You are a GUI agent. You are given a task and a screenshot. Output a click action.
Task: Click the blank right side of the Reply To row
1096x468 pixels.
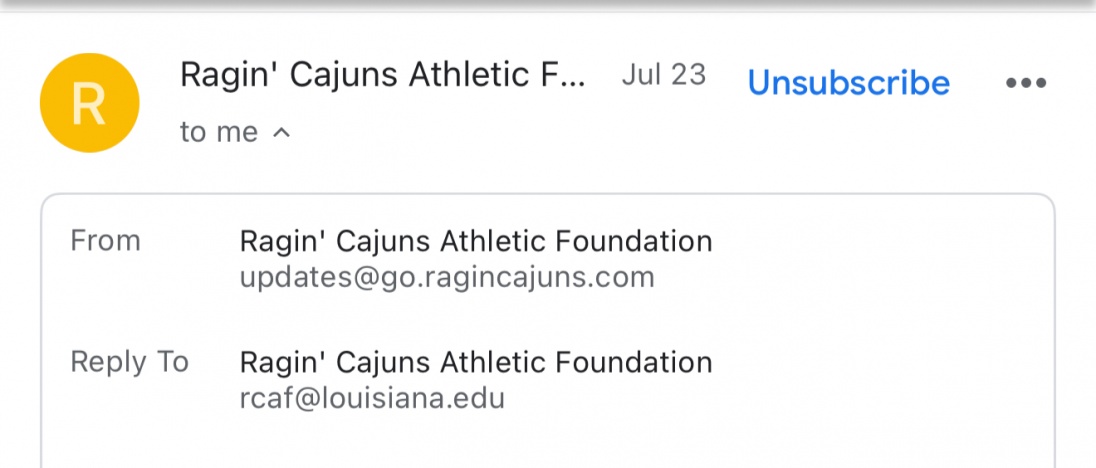tap(880, 378)
